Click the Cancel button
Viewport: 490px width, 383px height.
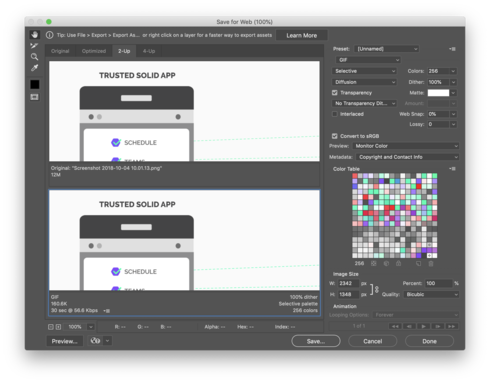[x=373, y=341]
